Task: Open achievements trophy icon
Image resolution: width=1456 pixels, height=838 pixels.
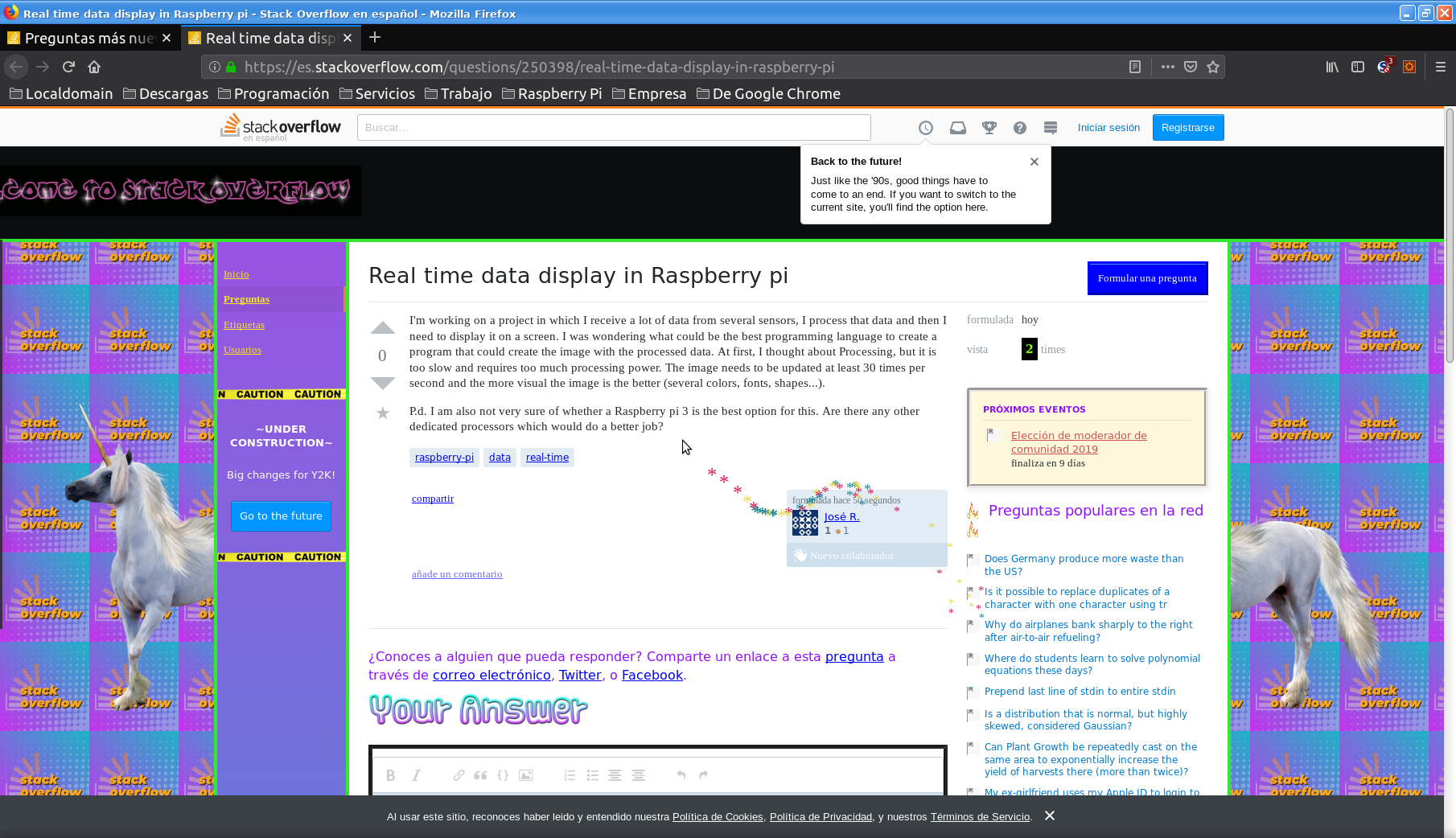Action: click(x=989, y=128)
